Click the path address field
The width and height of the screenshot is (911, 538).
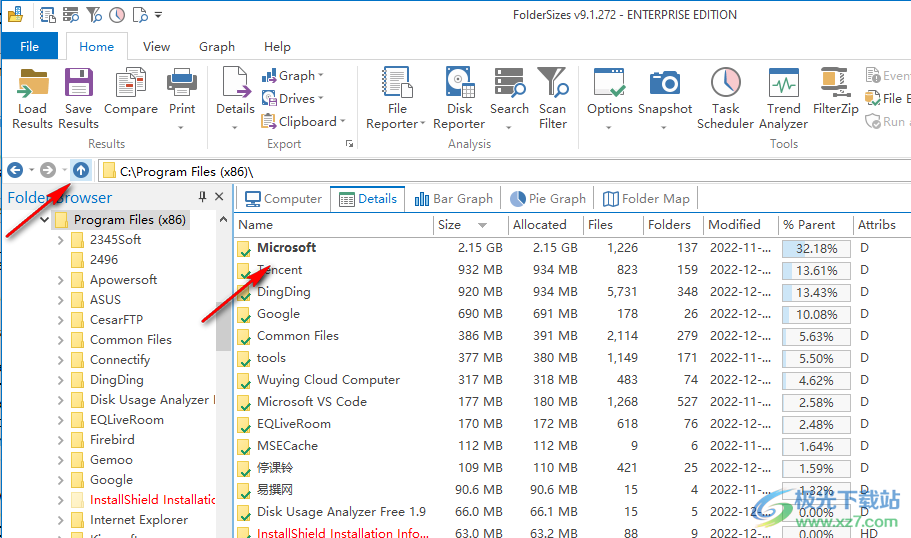pyautogui.click(x=504, y=171)
